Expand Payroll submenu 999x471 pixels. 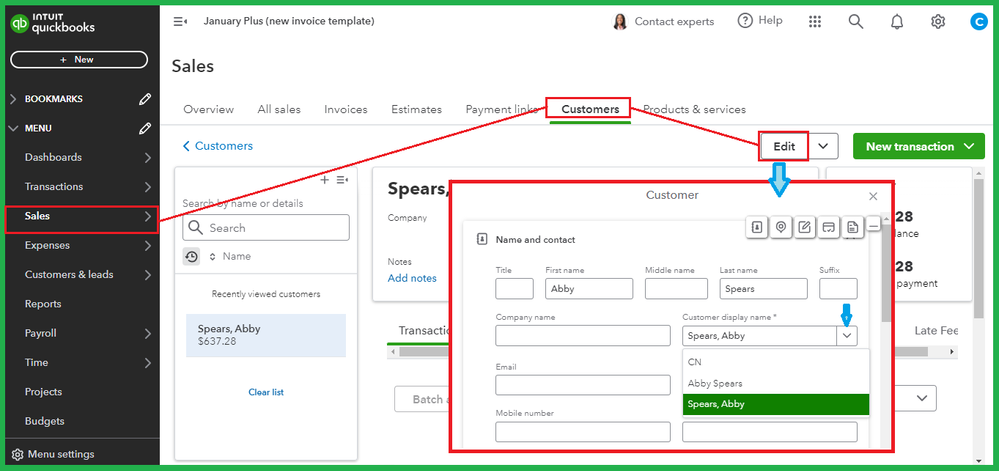(x=148, y=333)
